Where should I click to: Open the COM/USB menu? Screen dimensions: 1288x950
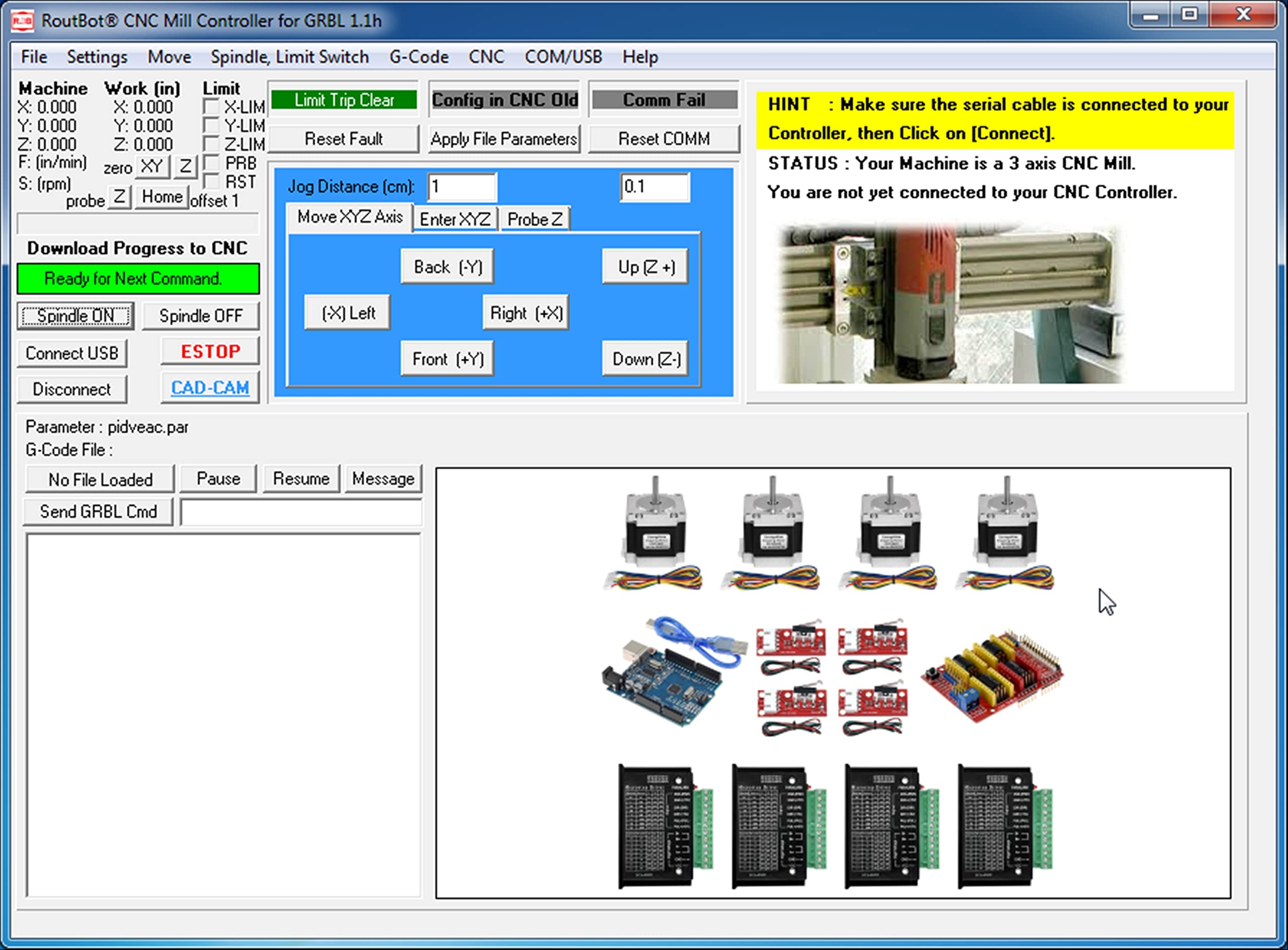point(563,57)
